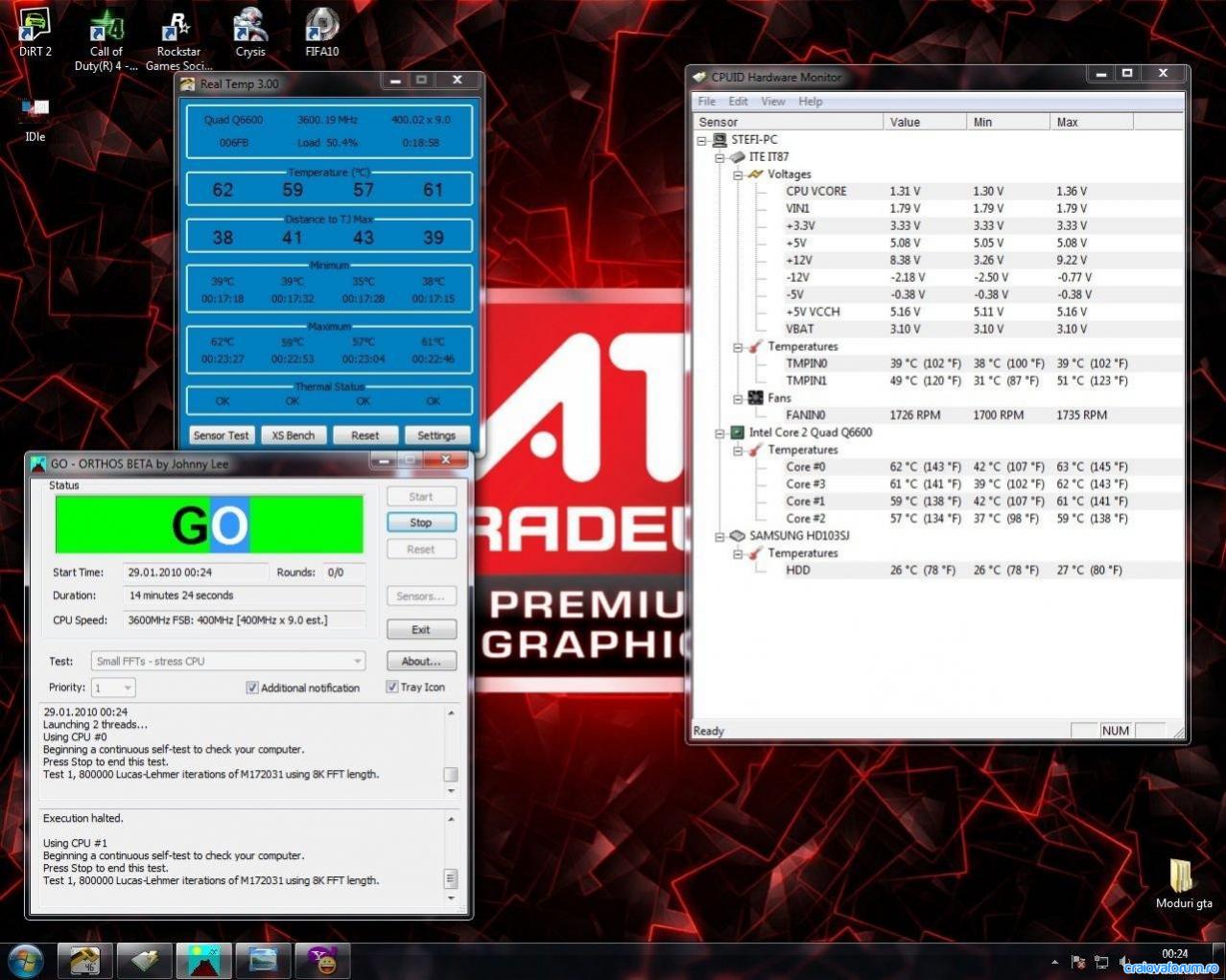Click the upper Orthos log scrollbar
The height and width of the screenshot is (980, 1226).
tap(450, 752)
